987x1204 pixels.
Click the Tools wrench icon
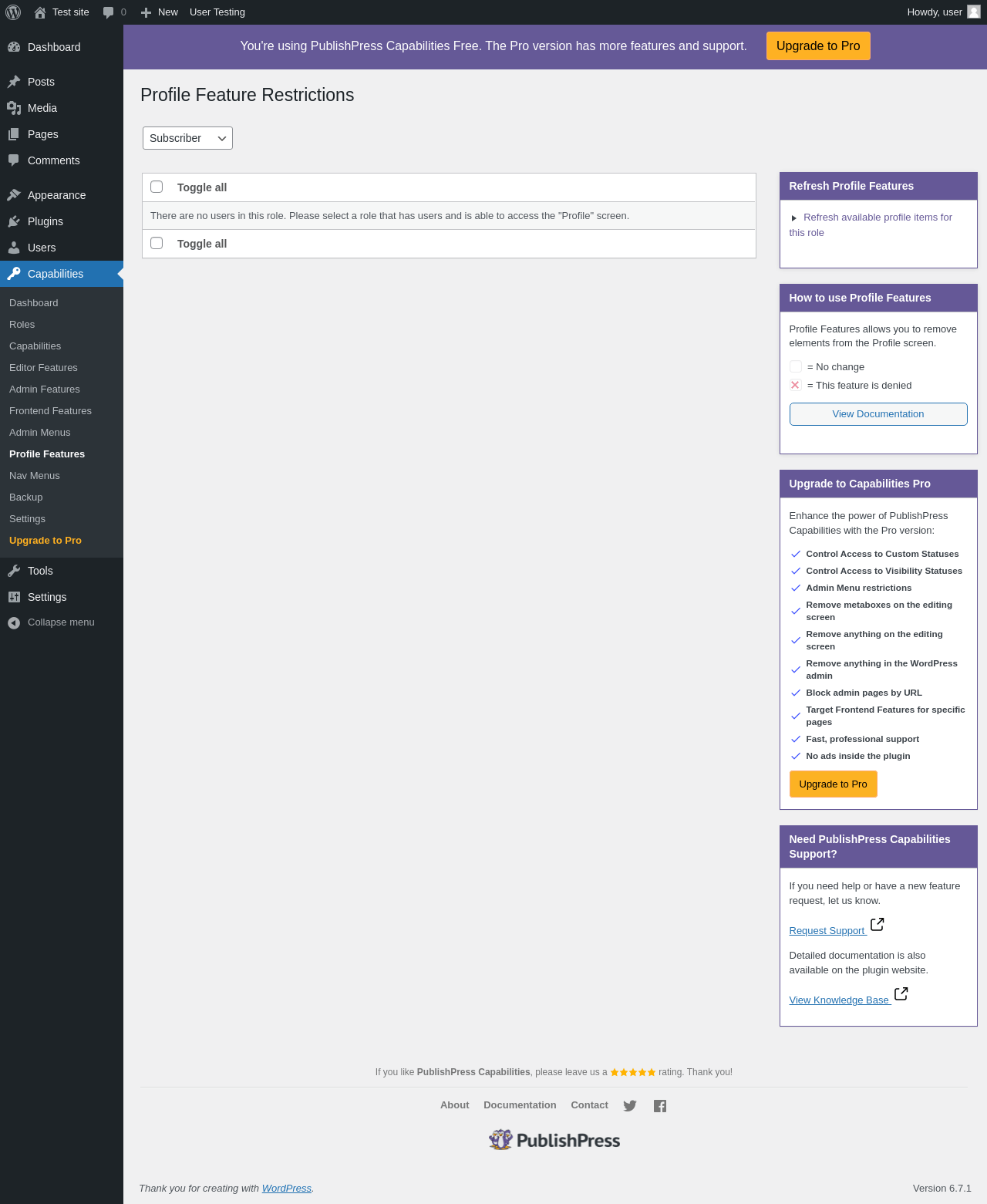[x=14, y=571]
